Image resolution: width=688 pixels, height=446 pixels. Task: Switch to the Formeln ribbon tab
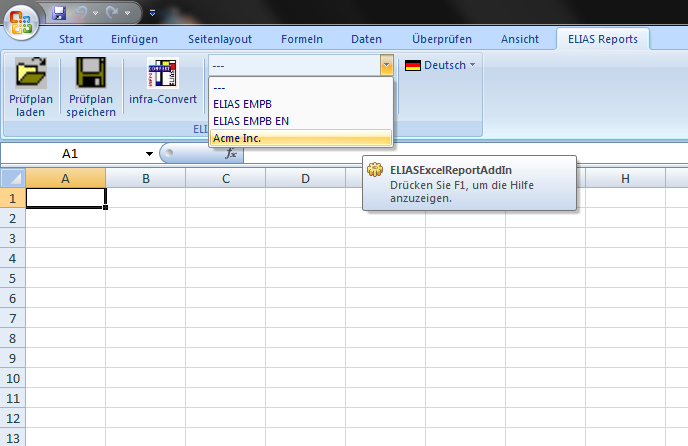pyautogui.click(x=301, y=39)
